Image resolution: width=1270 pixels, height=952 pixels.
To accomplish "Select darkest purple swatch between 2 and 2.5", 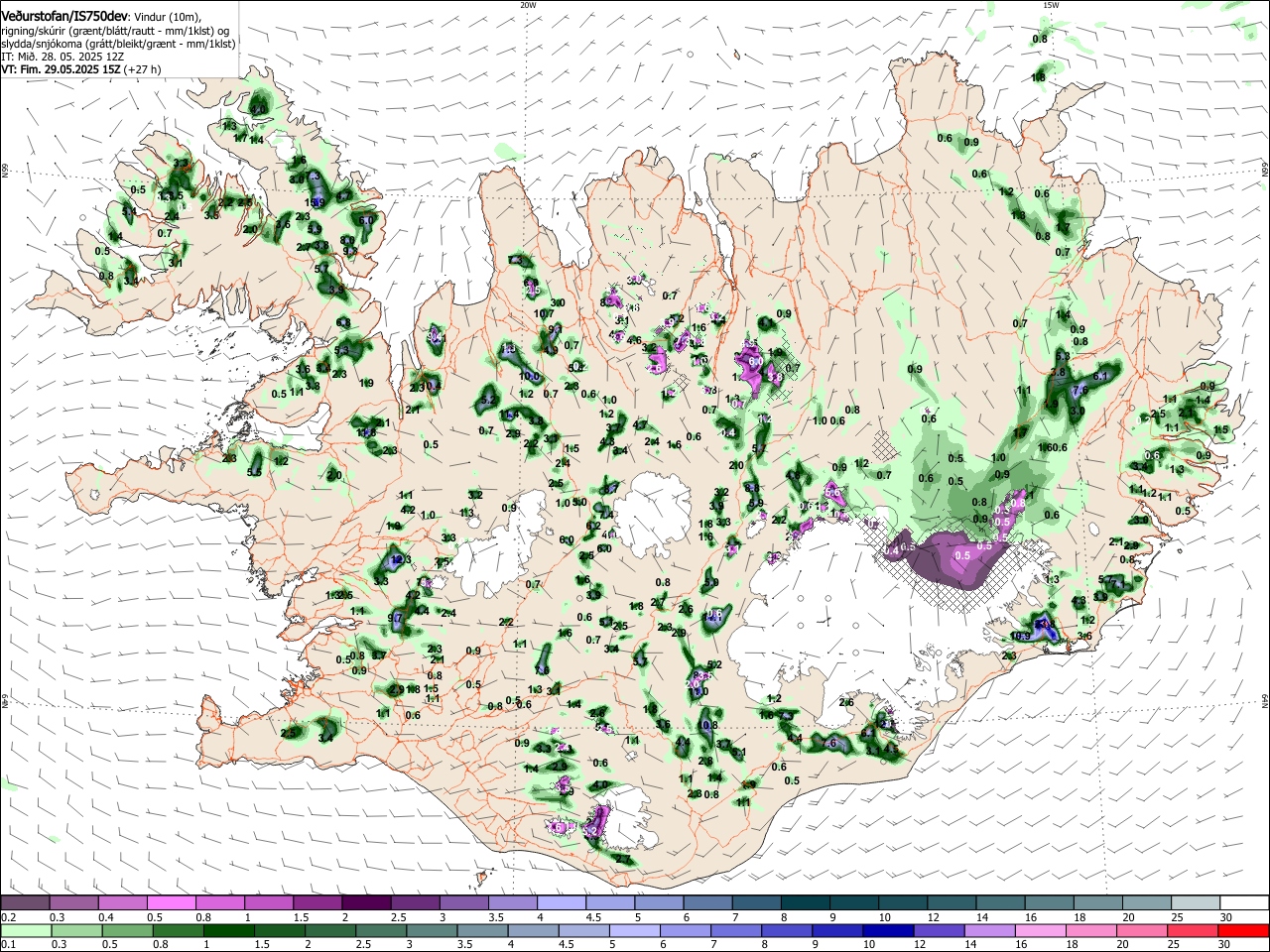I will pyautogui.click(x=366, y=902).
